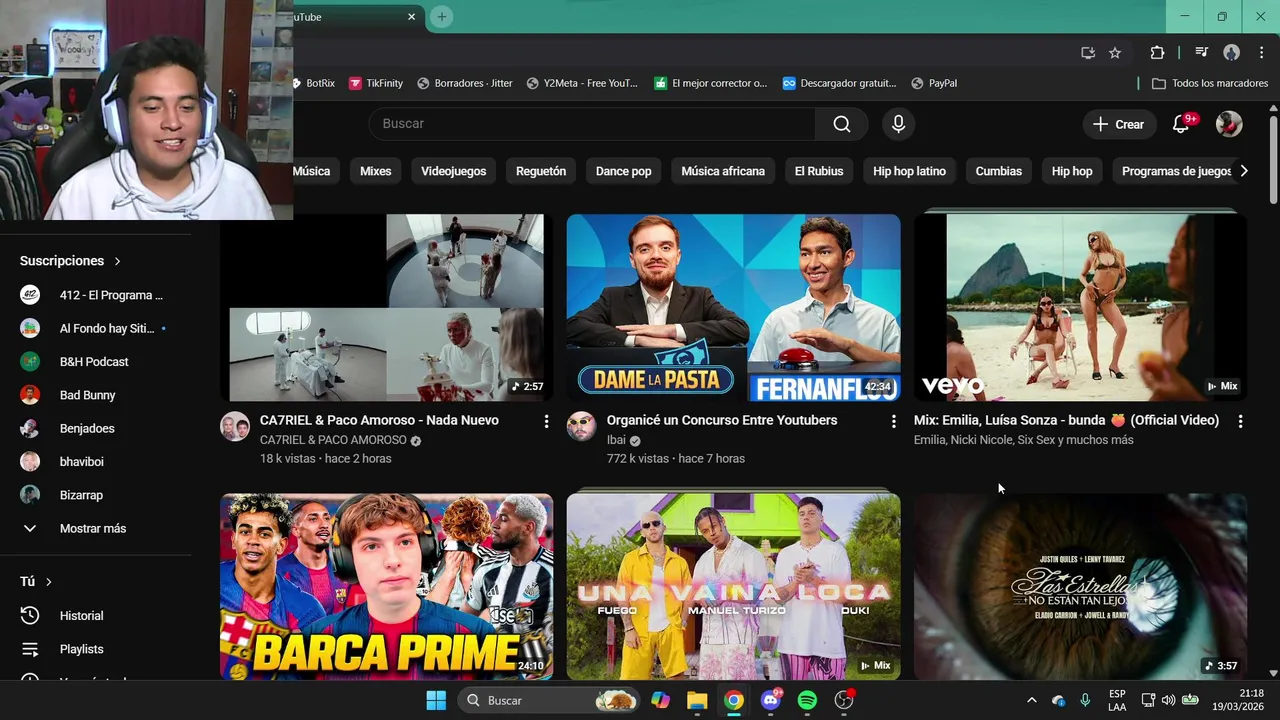Open OBS icon in the taskbar
The height and width of the screenshot is (720, 1280).
click(844, 701)
